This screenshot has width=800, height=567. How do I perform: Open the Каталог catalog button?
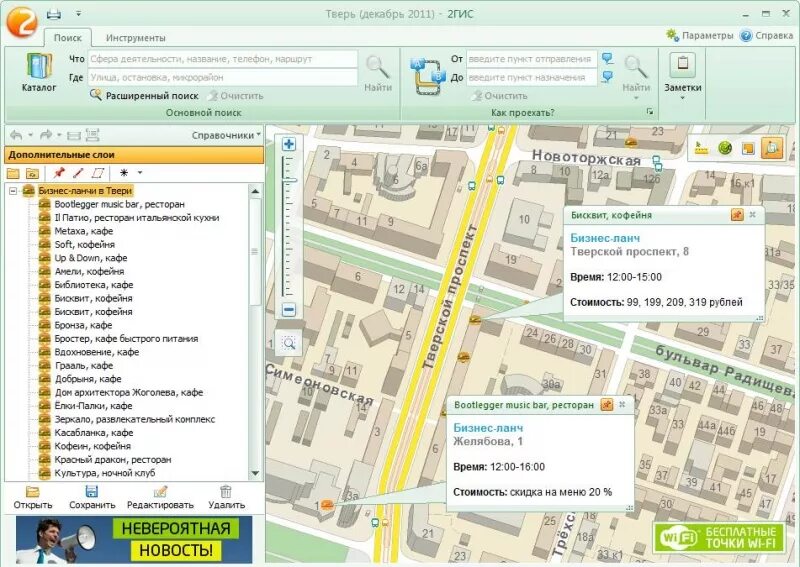[39, 72]
